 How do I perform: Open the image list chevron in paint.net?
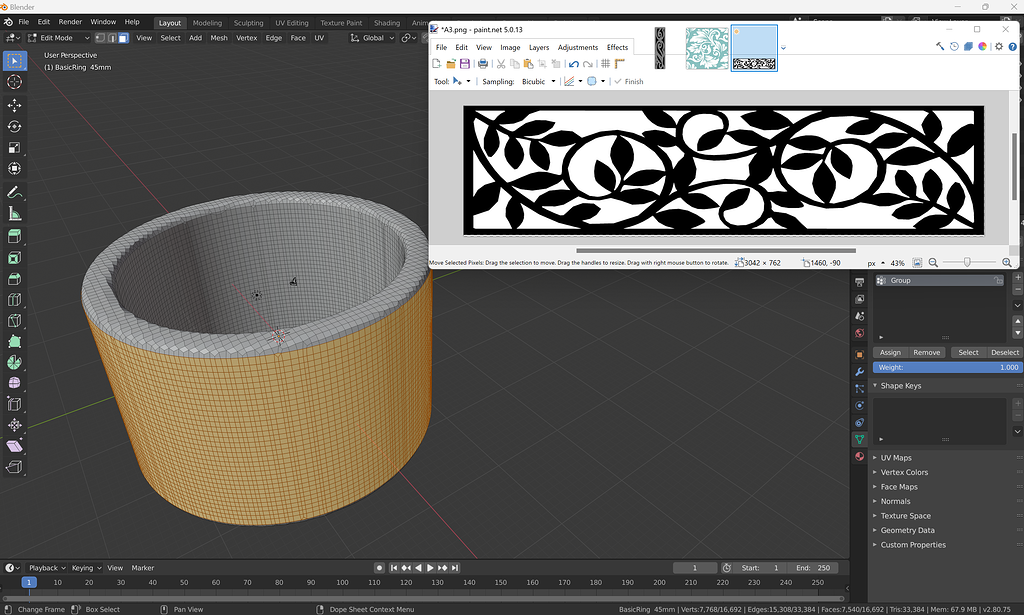click(783, 48)
